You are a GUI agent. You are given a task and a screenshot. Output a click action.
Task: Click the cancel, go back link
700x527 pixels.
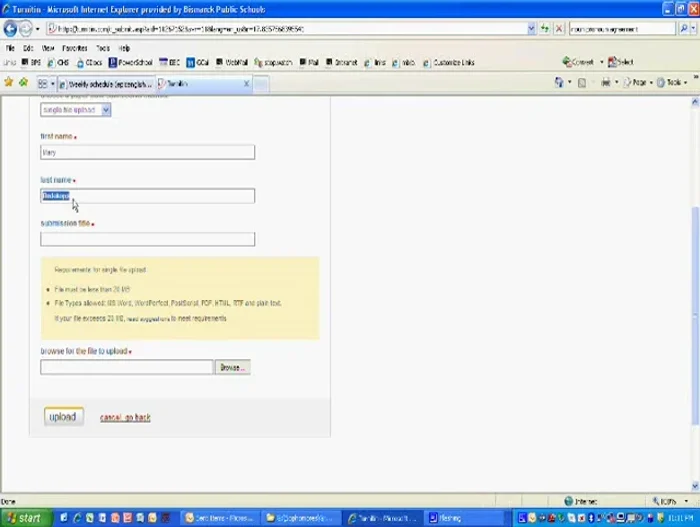[x=125, y=417]
